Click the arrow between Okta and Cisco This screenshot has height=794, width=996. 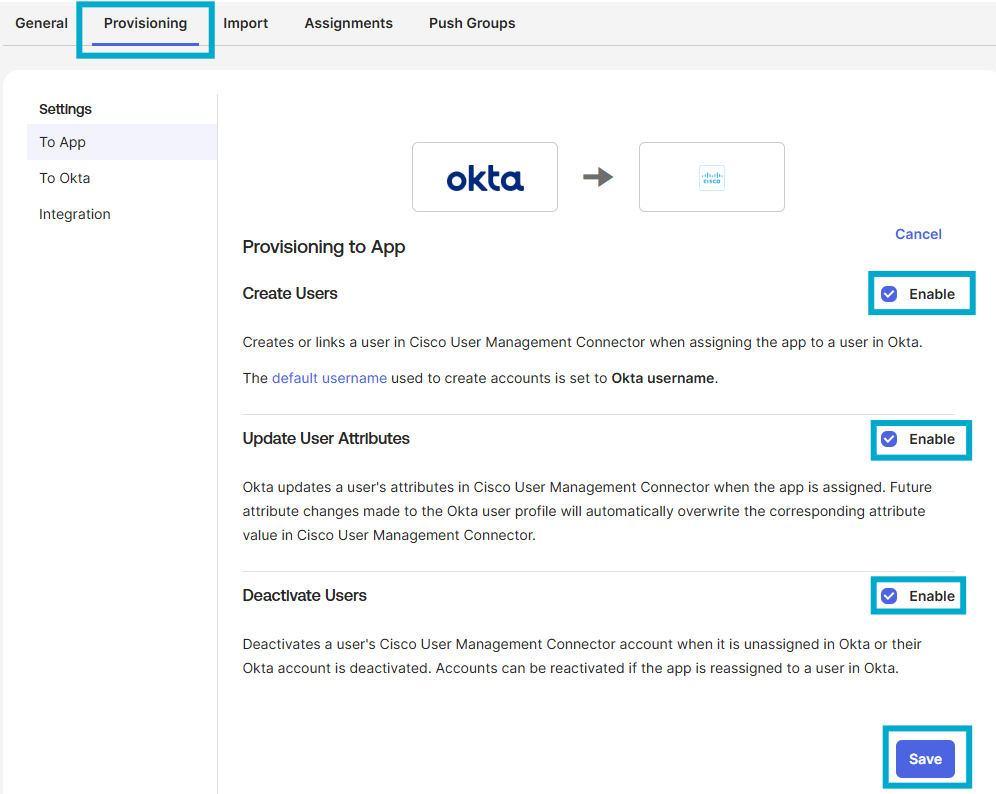coord(598,177)
